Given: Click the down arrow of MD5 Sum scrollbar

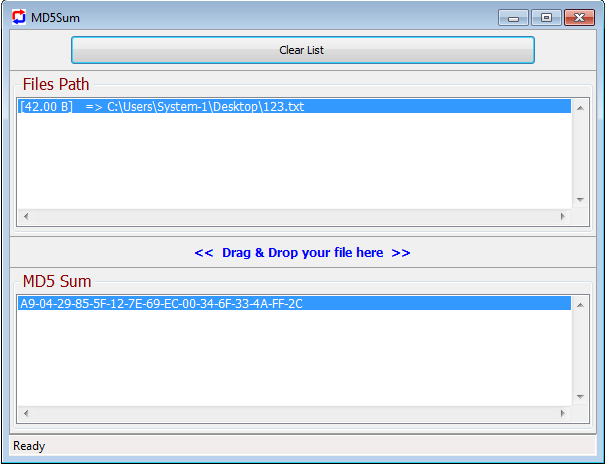Looking at the screenshot, I should [x=580, y=397].
